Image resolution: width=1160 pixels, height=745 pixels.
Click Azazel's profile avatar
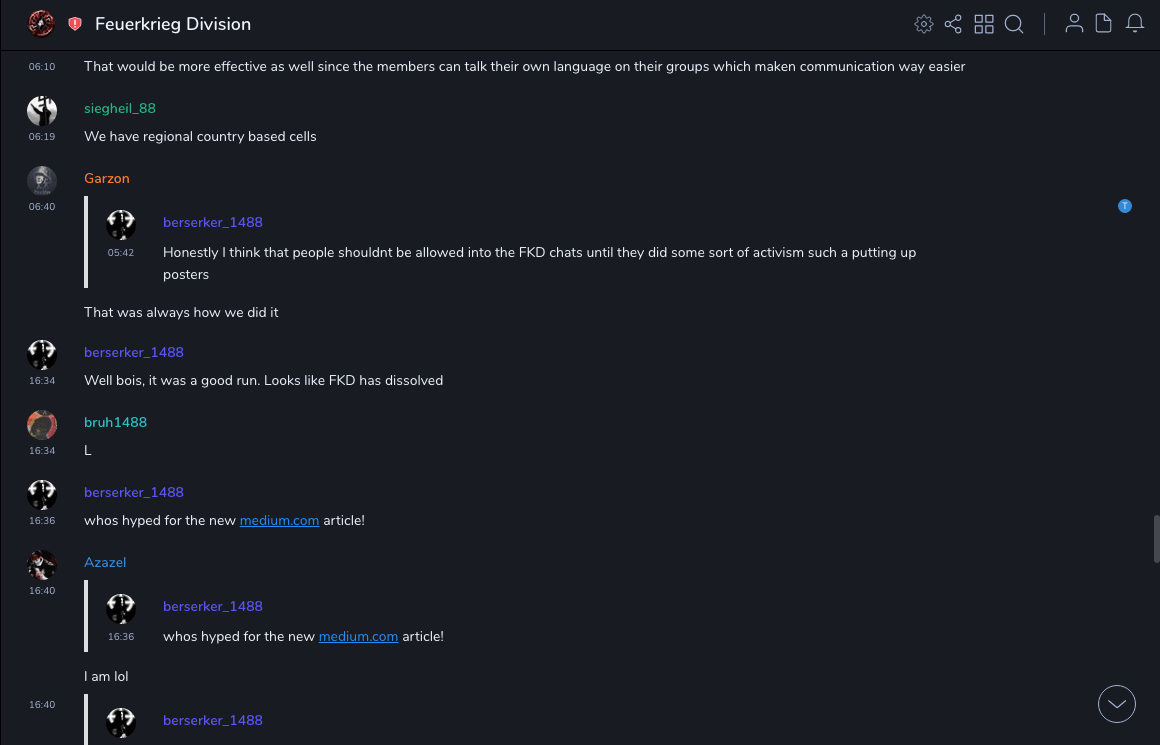[42, 565]
